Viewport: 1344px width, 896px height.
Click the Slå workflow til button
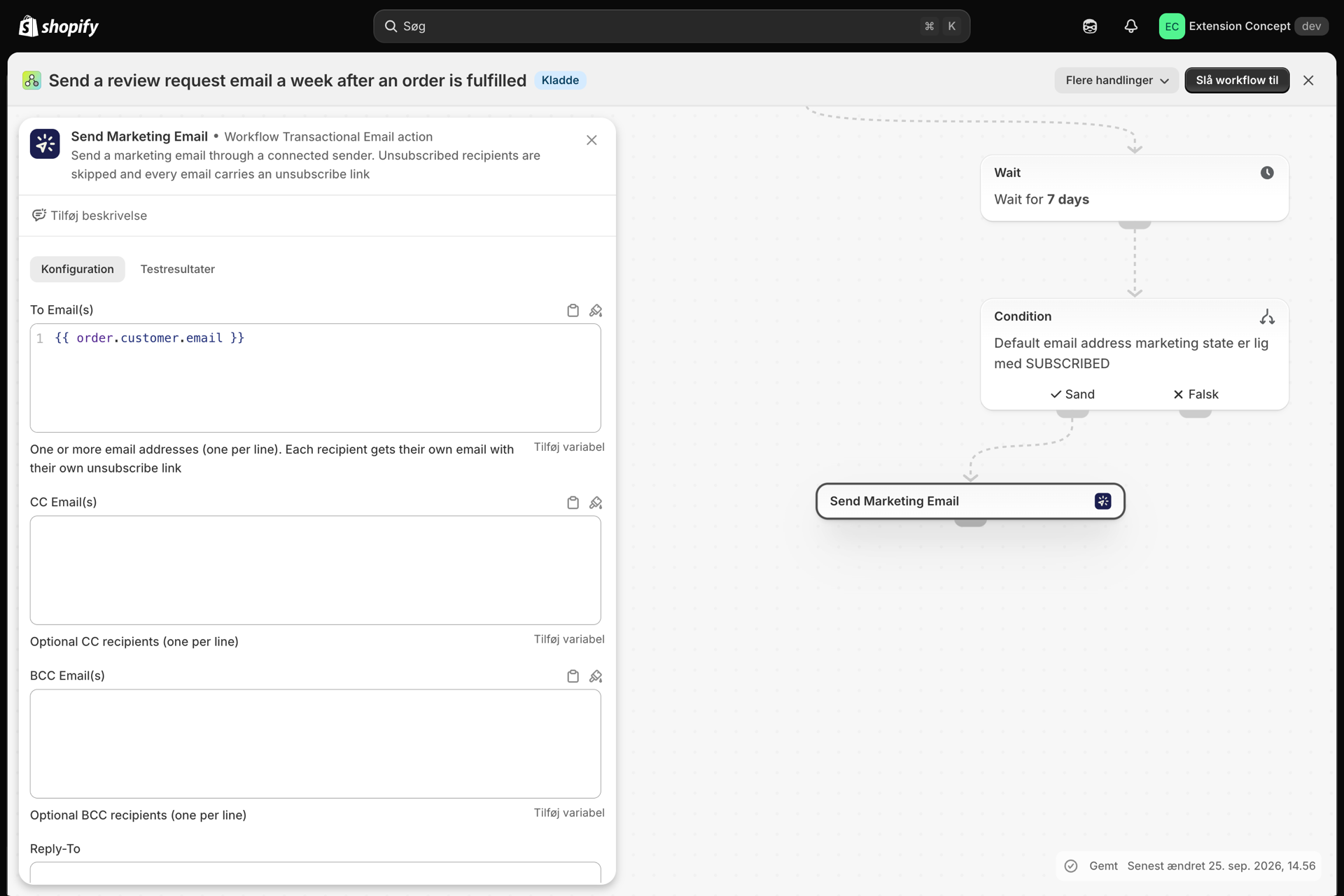pyautogui.click(x=1236, y=80)
